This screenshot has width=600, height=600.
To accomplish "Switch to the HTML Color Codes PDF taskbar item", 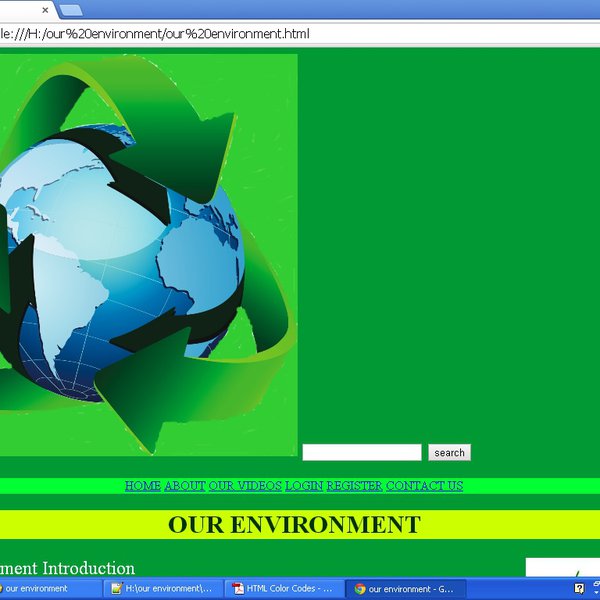I will point(284,589).
